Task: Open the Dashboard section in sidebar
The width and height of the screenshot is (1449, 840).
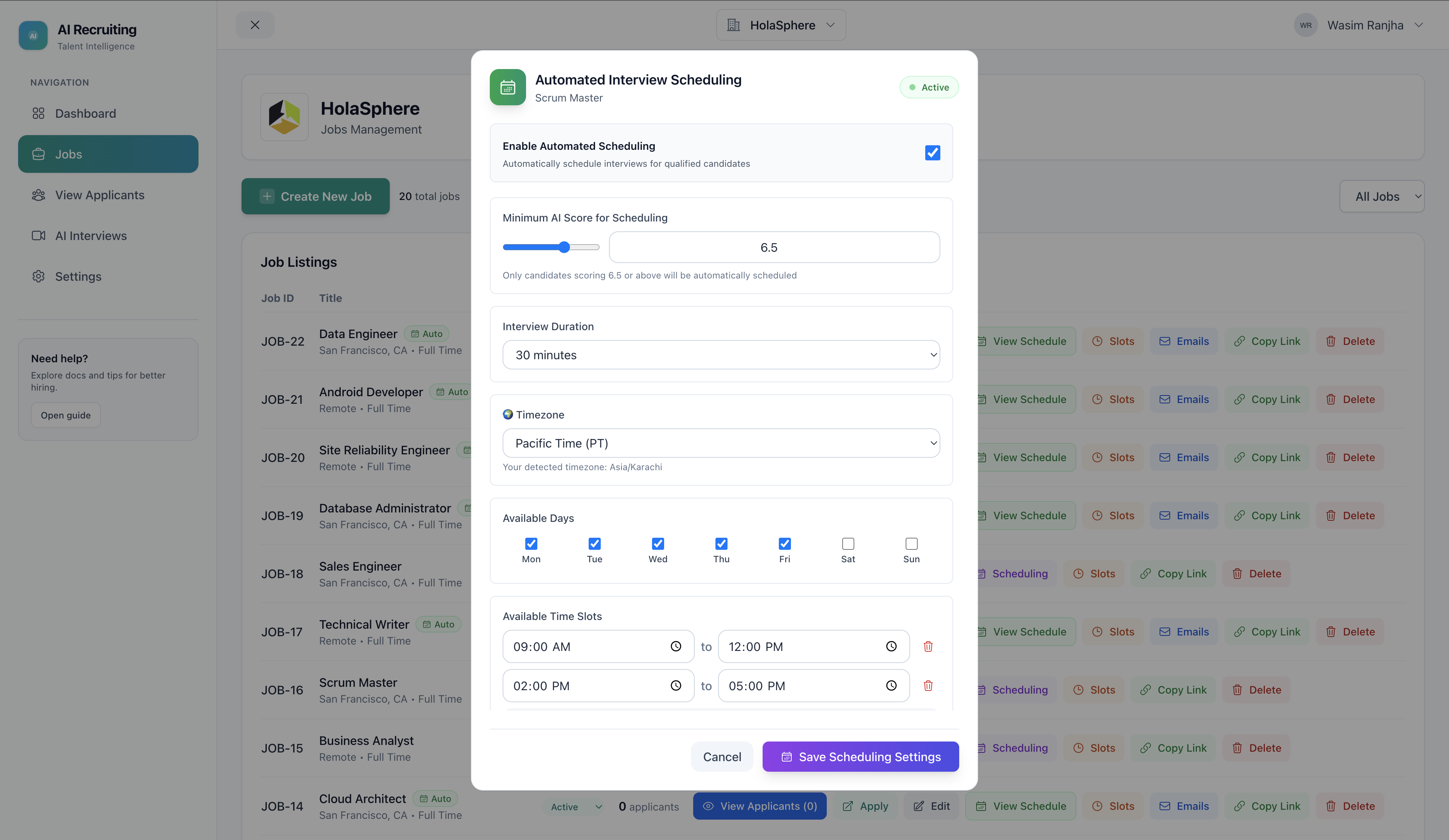Action: coord(85,113)
